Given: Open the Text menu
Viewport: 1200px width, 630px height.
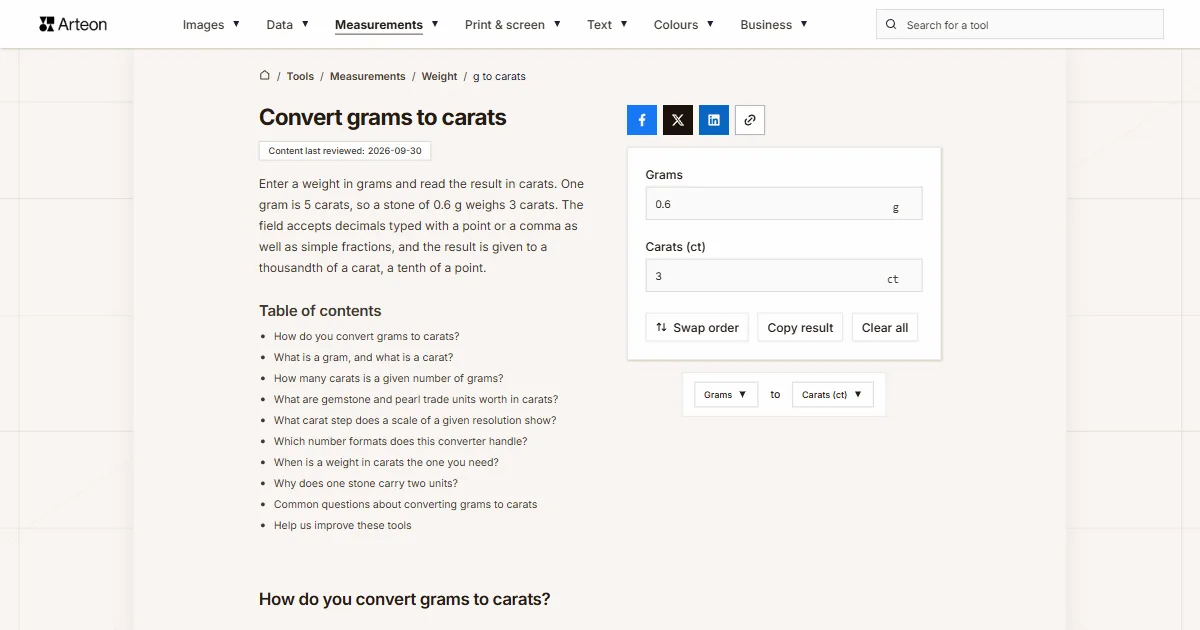Looking at the screenshot, I should coord(607,25).
